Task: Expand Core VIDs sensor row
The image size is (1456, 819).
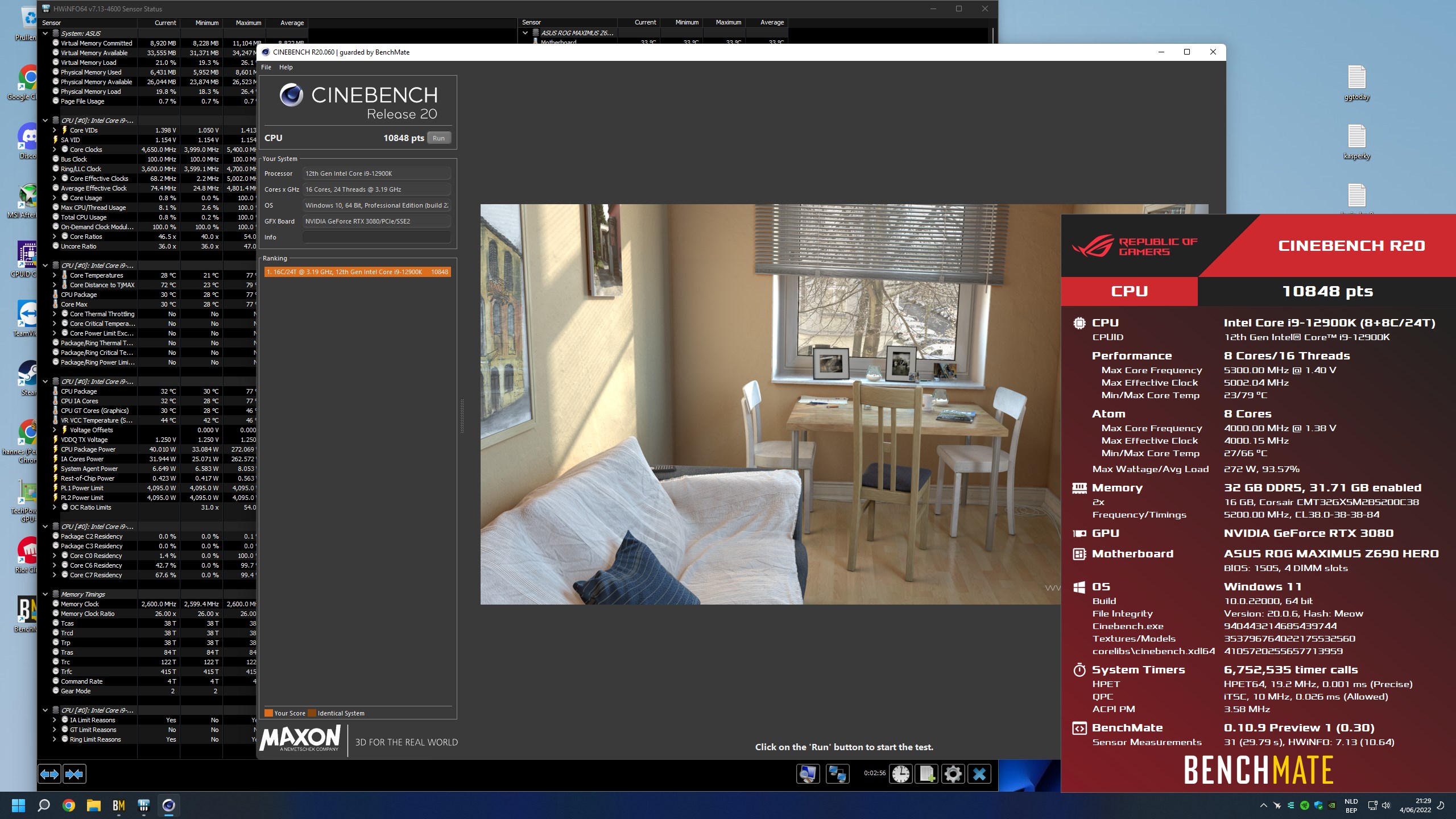Action: [x=55, y=130]
